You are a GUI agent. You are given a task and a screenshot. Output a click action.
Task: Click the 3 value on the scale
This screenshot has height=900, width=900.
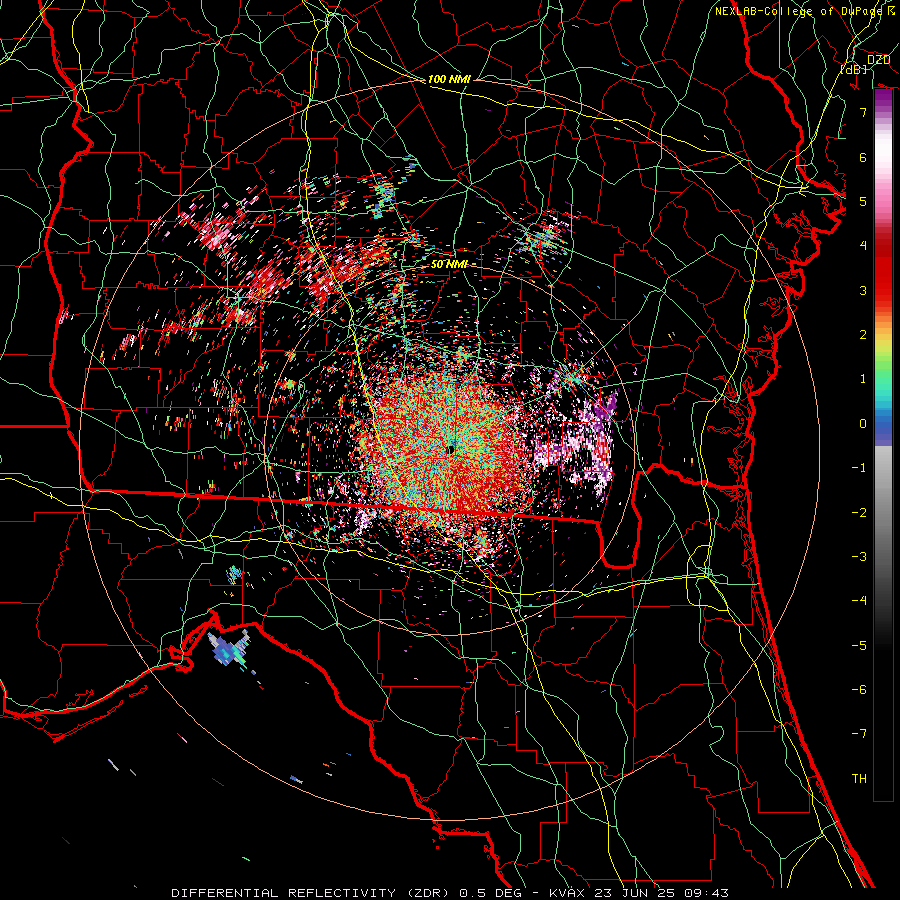pyautogui.click(x=862, y=290)
